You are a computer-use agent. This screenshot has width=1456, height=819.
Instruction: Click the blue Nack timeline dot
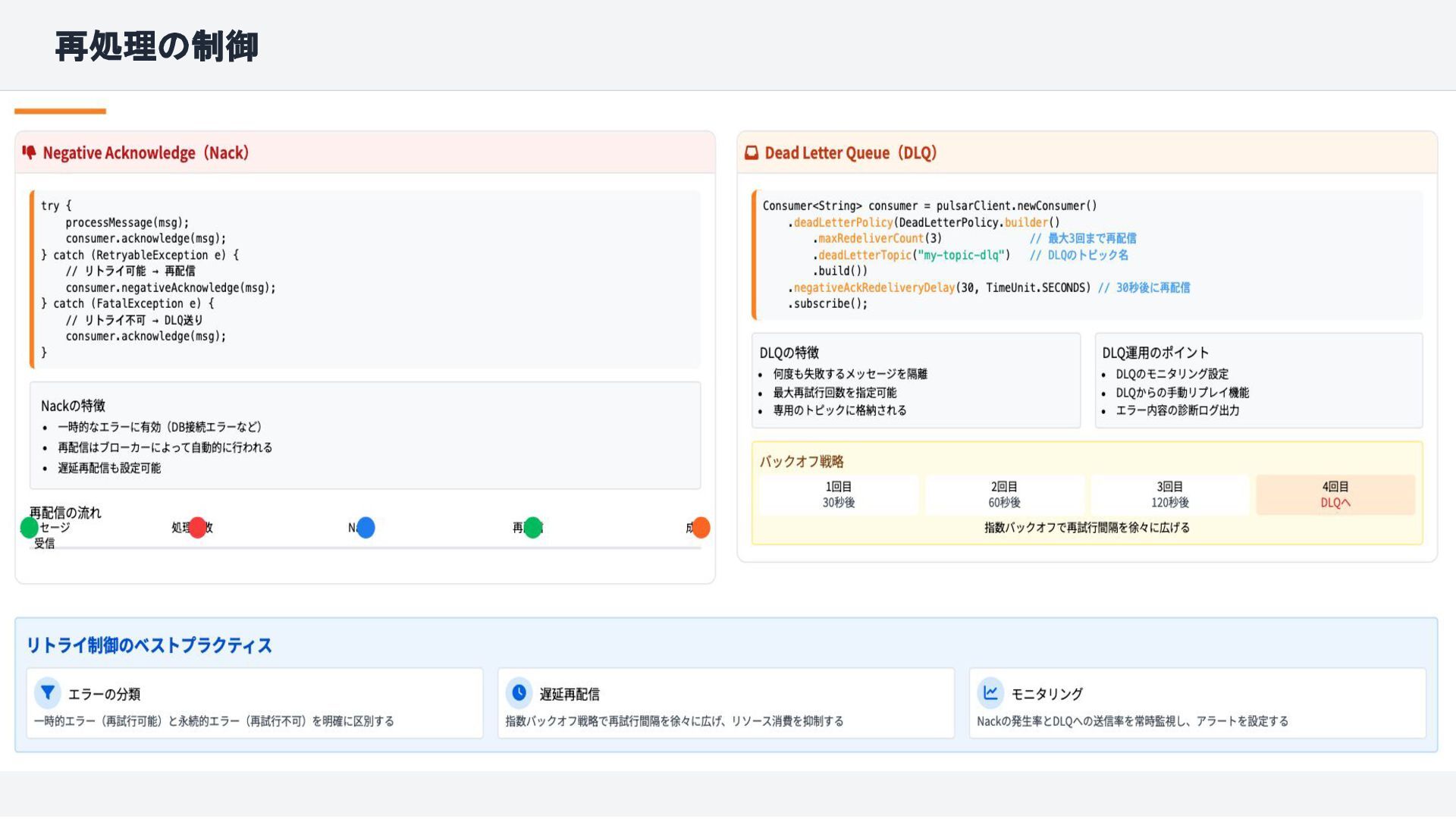point(366,528)
